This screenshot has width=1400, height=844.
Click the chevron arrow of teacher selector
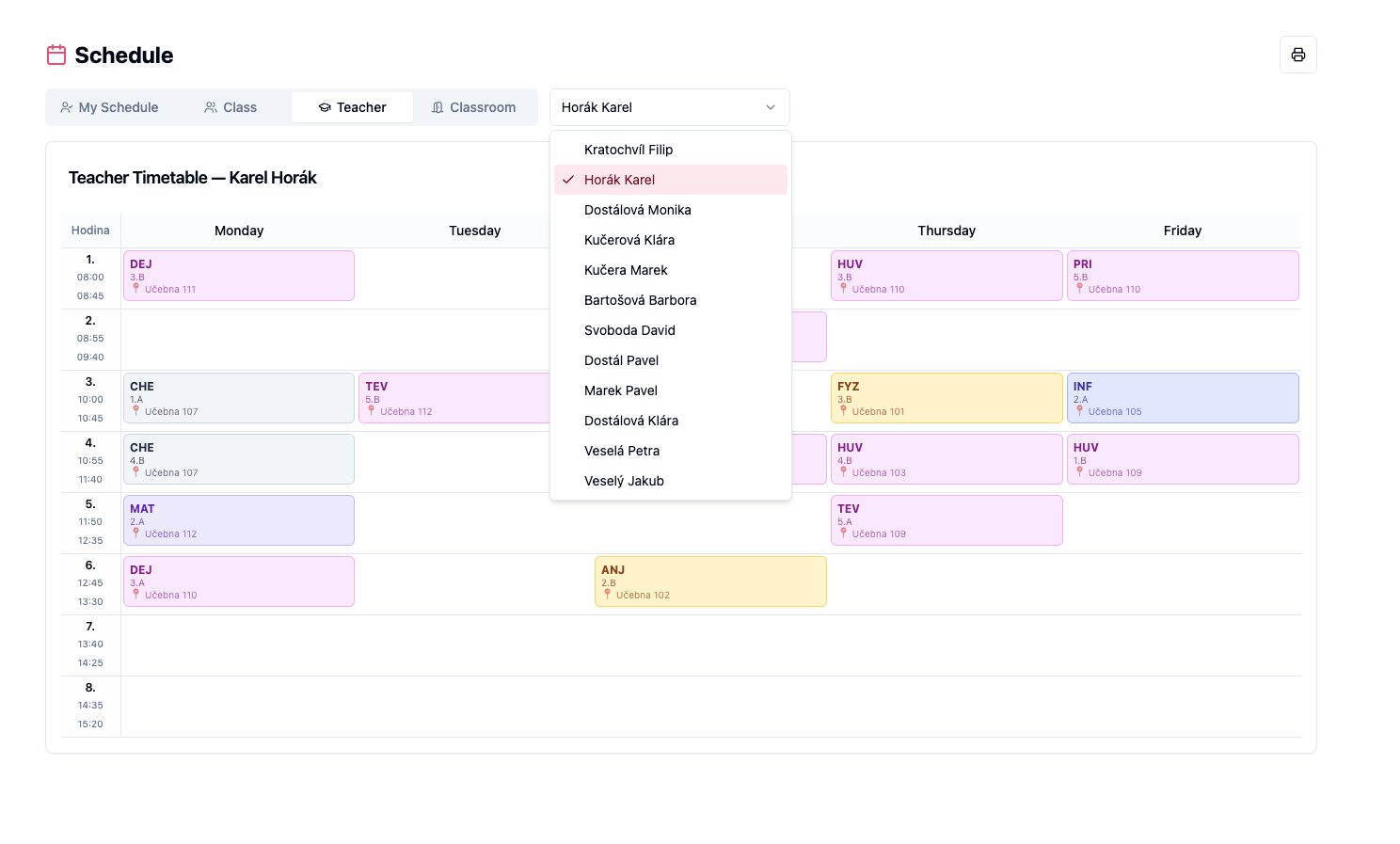(771, 107)
